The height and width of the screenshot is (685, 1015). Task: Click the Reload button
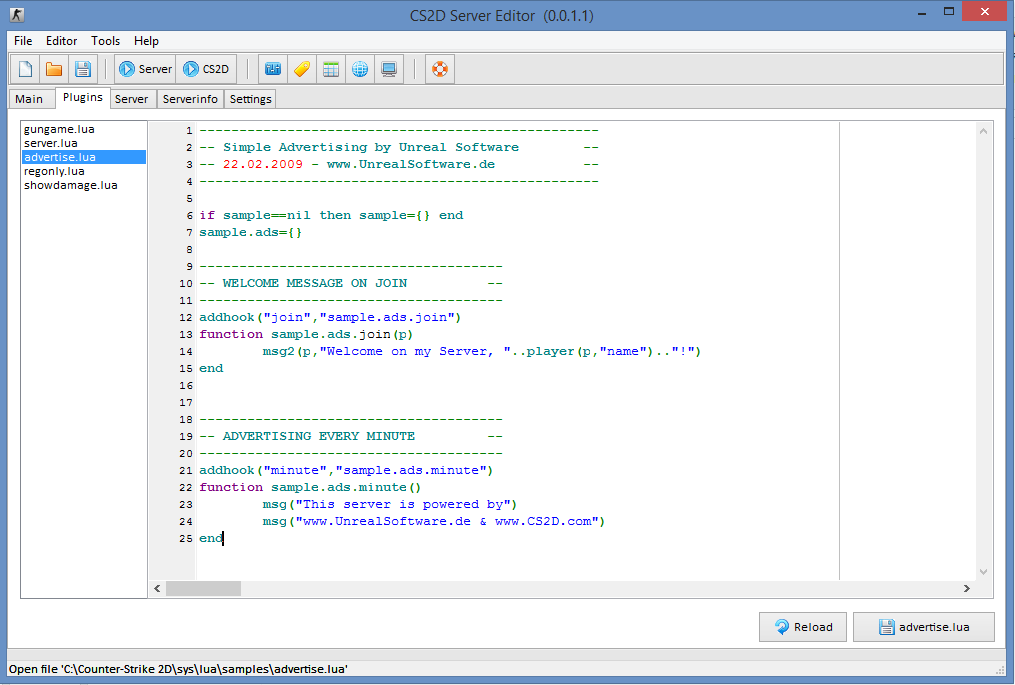pos(803,627)
